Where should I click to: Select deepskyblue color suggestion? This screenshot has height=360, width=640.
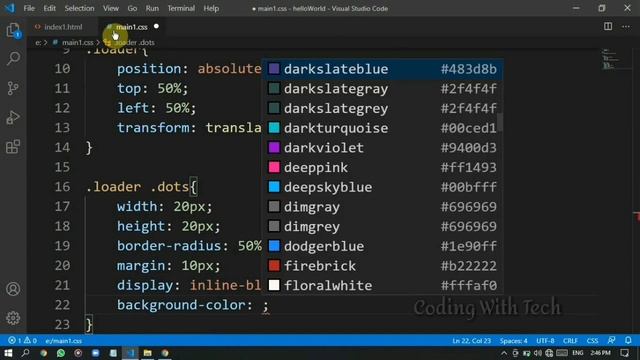click(x=382, y=187)
